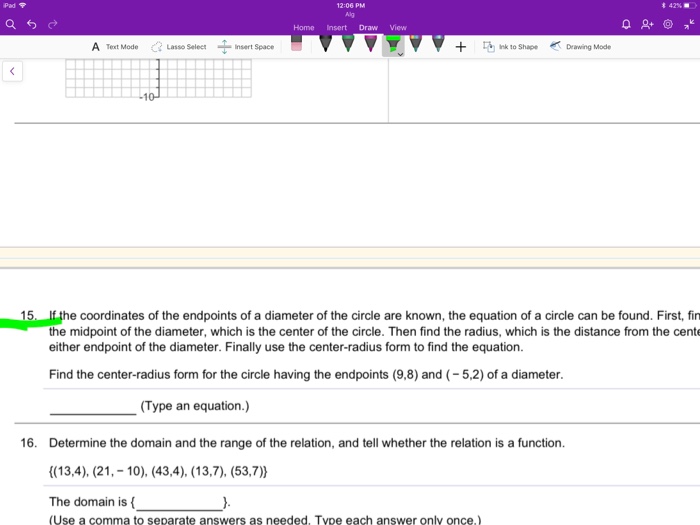Show page list with back chevron
The height and width of the screenshot is (525, 700).
12,71
